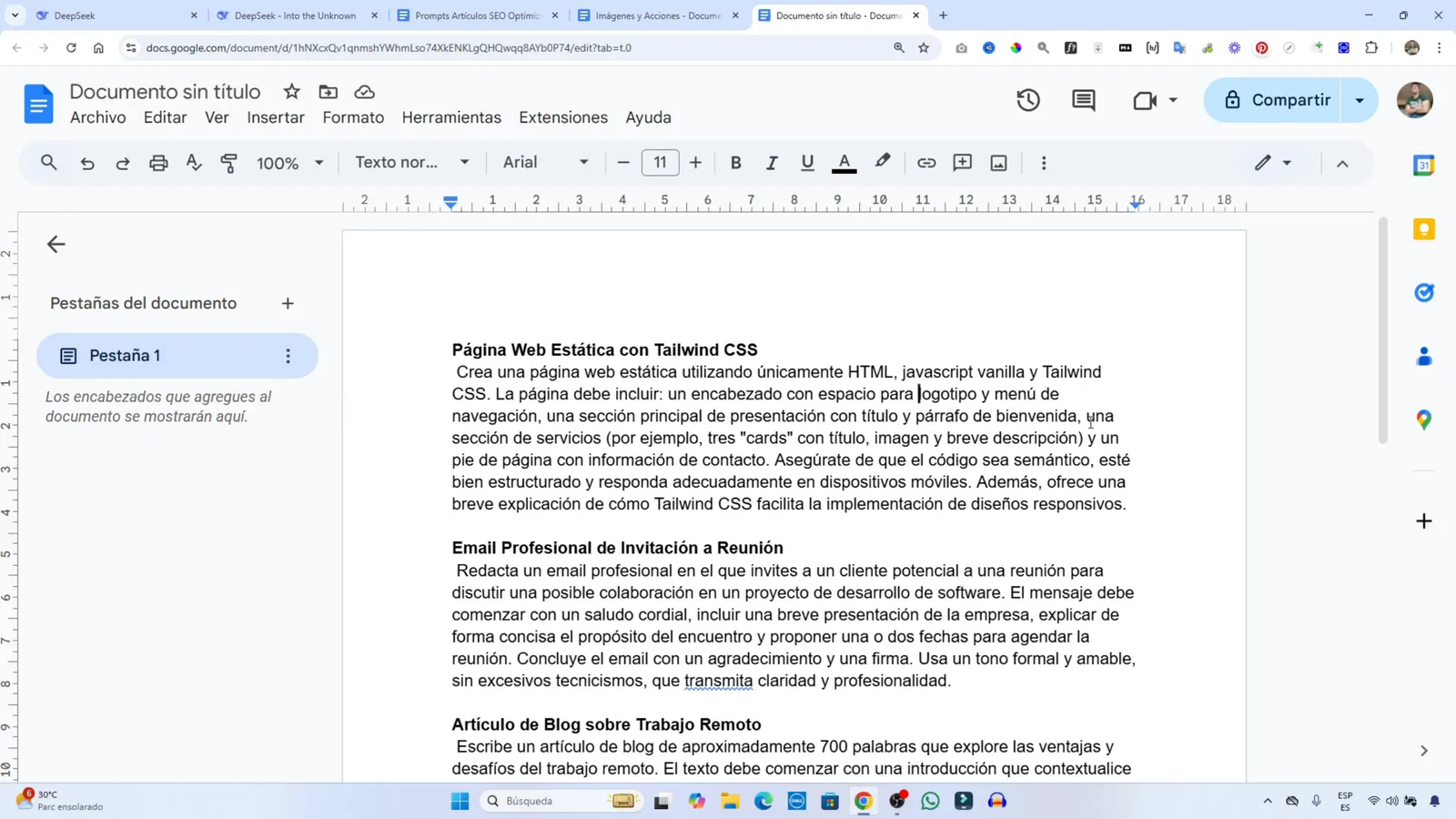The width and height of the screenshot is (1456, 819).
Task: Open the paragraph style dropdown
Action: click(x=411, y=163)
